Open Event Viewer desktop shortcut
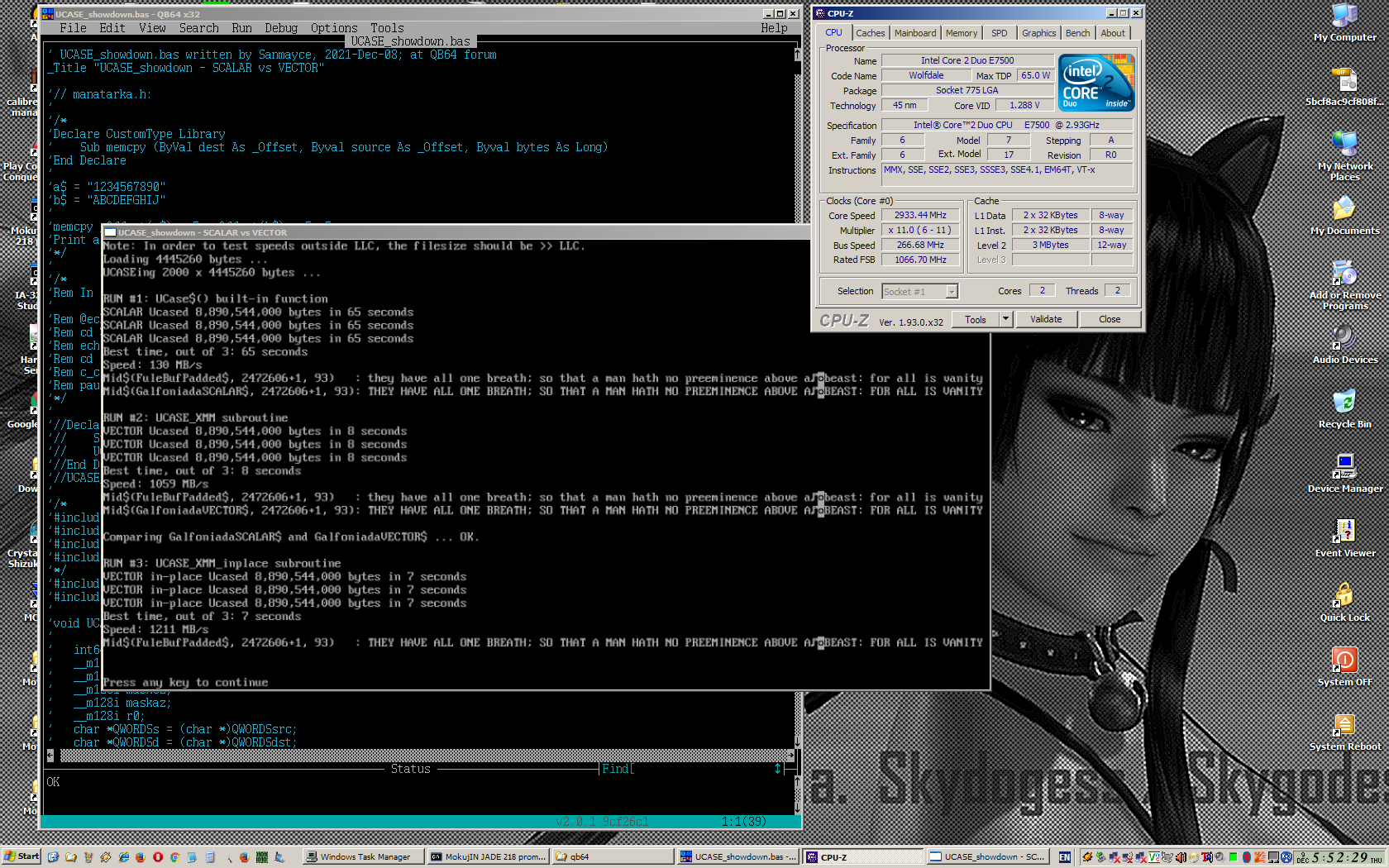The image size is (1389, 868). 1344,538
